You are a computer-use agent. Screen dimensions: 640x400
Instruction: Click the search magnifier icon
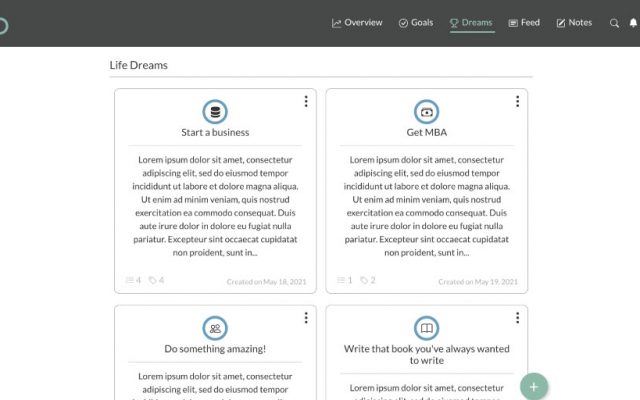point(614,23)
